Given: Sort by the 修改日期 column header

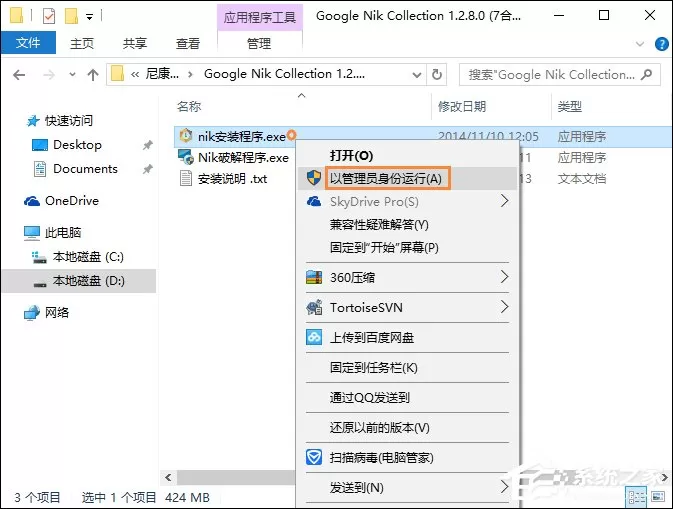Looking at the screenshot, I should pyautogui.click(x=462, y=106).
